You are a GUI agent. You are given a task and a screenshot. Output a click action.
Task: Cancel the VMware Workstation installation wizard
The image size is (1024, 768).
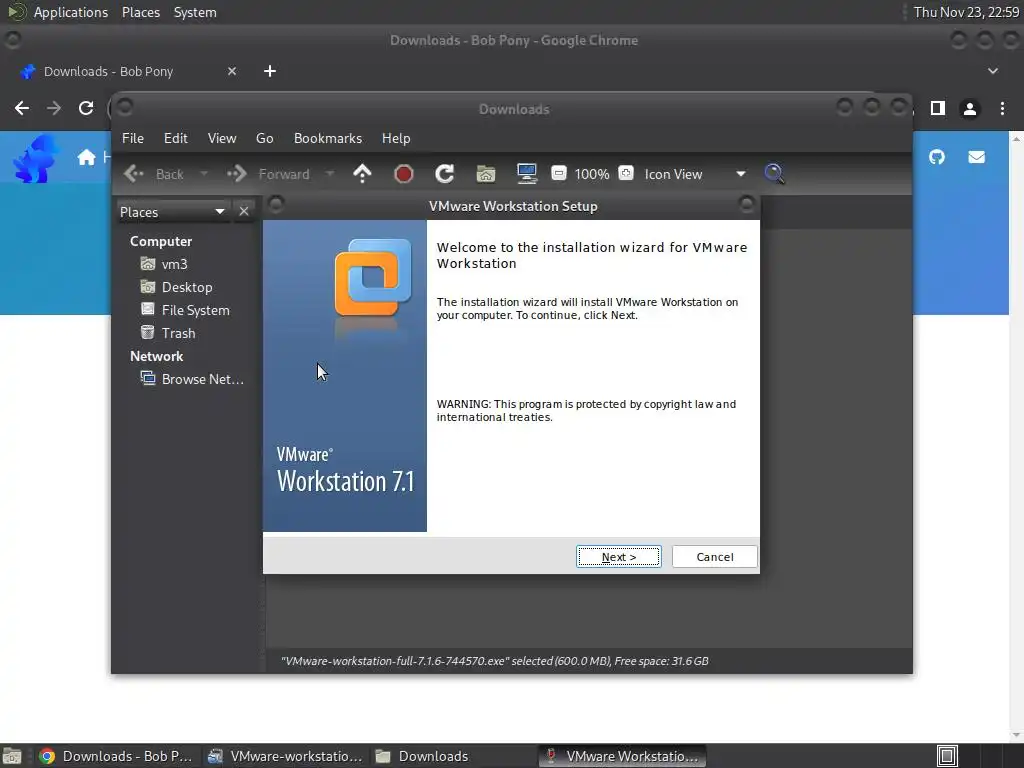click(x=714, y=556)
